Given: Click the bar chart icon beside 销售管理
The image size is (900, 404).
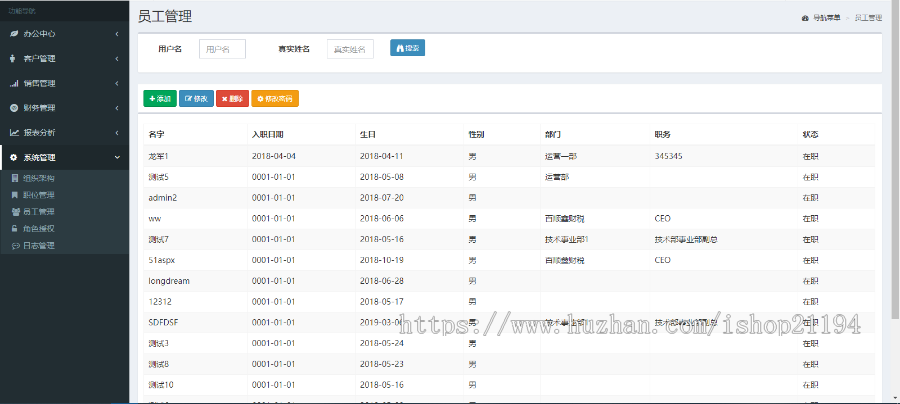Looking at the screenshot, I should point(14,83).
